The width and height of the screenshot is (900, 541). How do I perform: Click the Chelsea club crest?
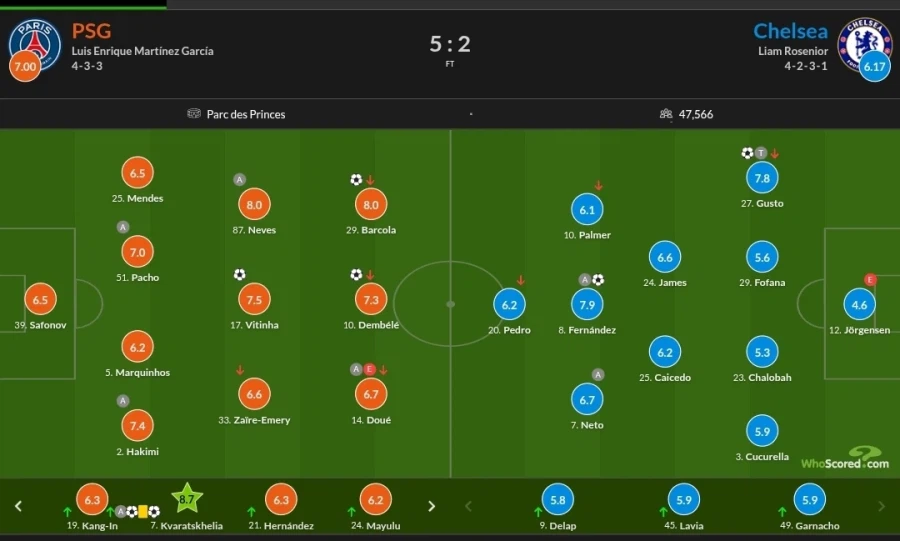click(864, 41)
